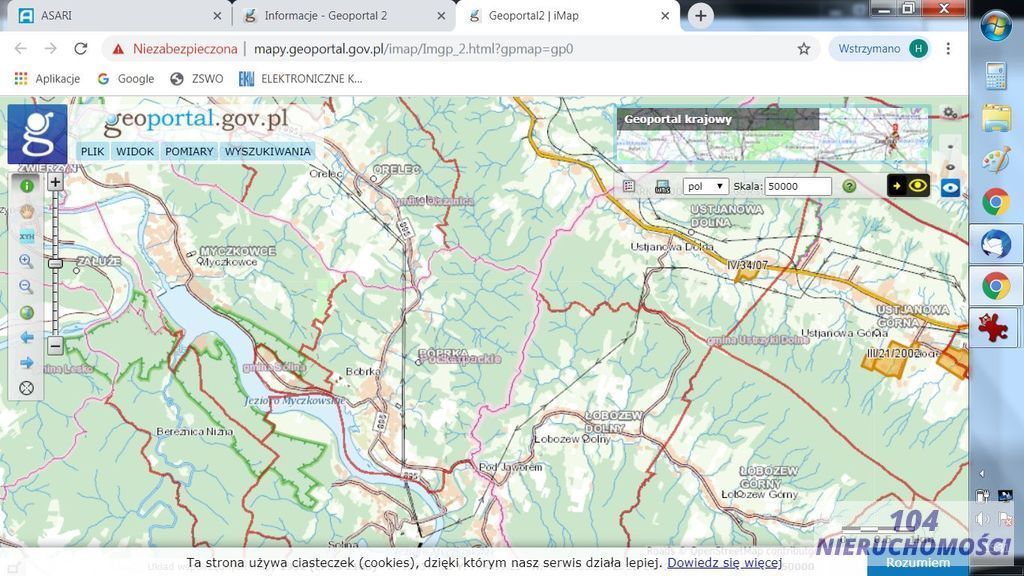
Task: Open the map settings gears icon
Action: click(x=950, y=113)
